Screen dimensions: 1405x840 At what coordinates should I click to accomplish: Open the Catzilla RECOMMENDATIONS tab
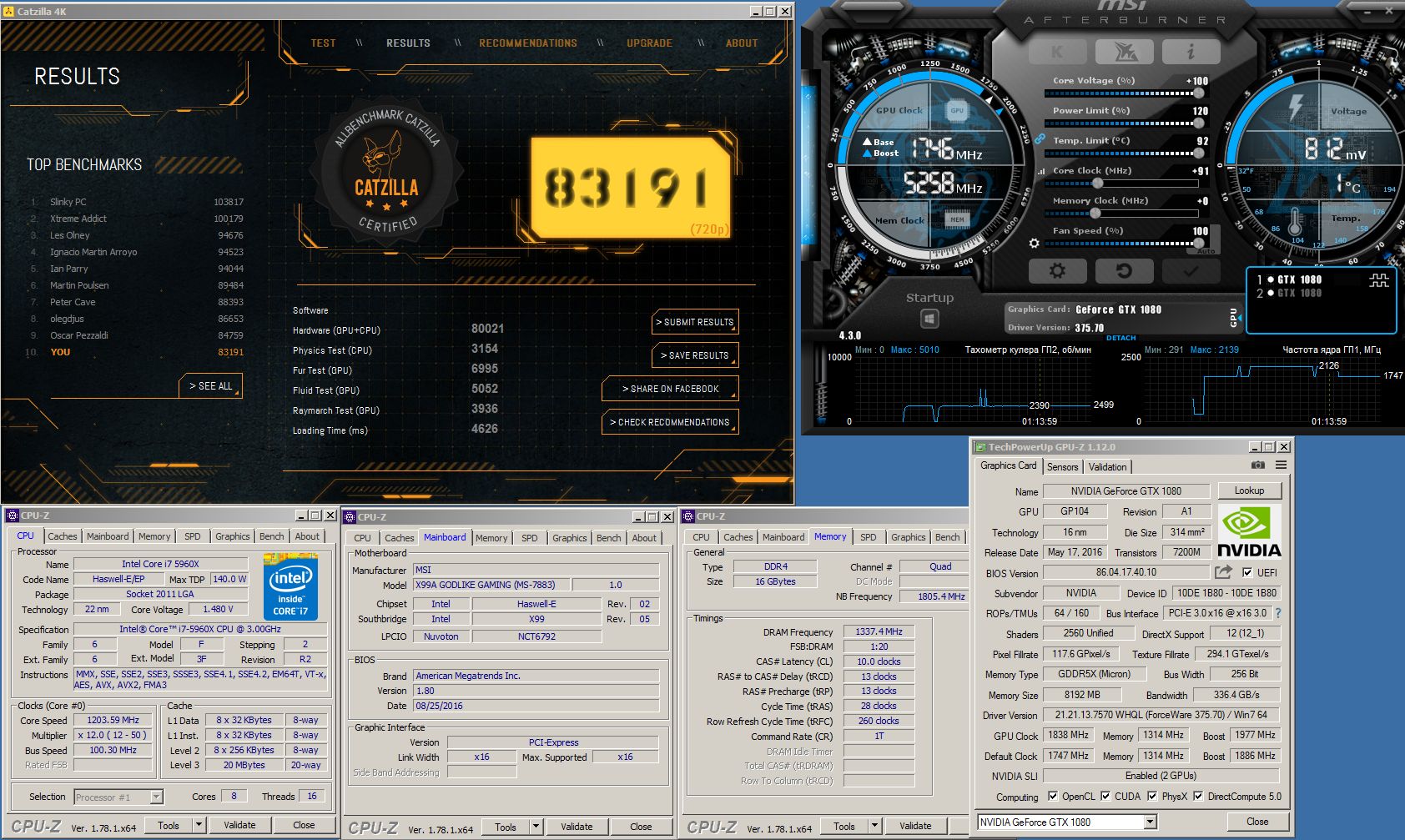(528, 43)
